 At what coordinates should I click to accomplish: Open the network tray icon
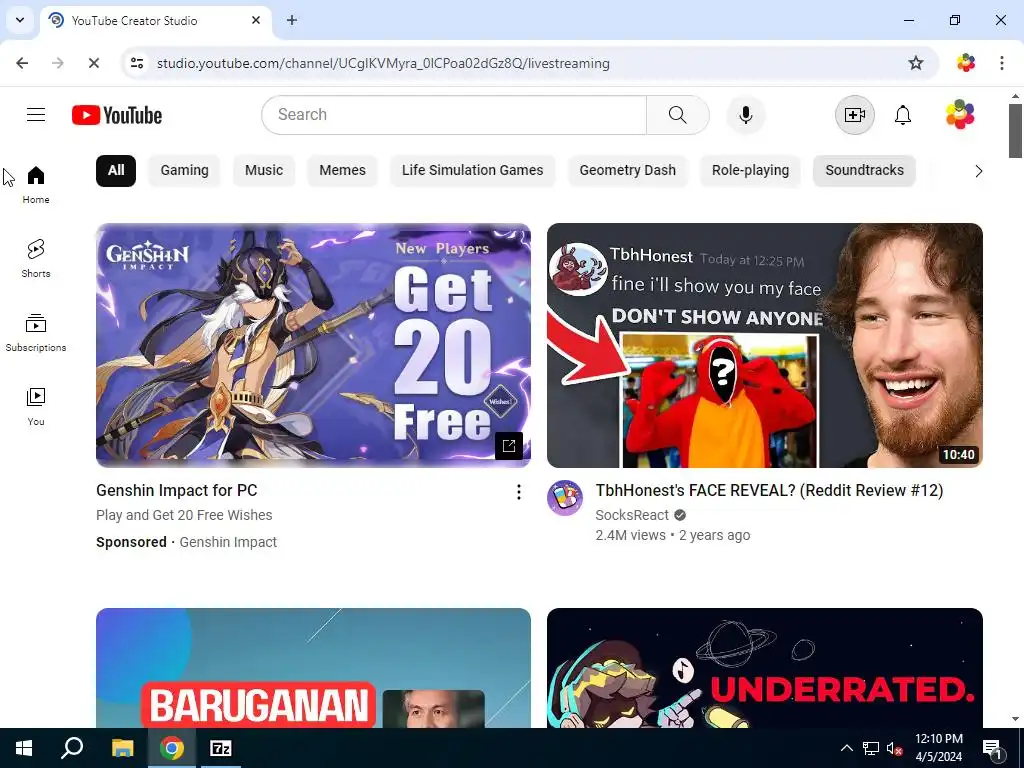tap(871, 748)
